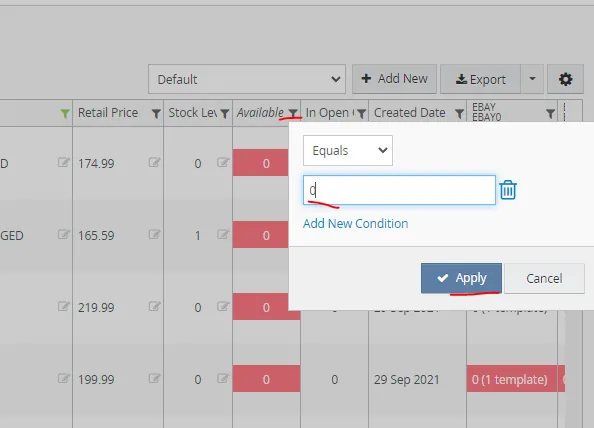Image resolution: width=594 pixels, height=428 pixels.
Task: Open the EBAY column filter funnel
Action: (550, 113)
